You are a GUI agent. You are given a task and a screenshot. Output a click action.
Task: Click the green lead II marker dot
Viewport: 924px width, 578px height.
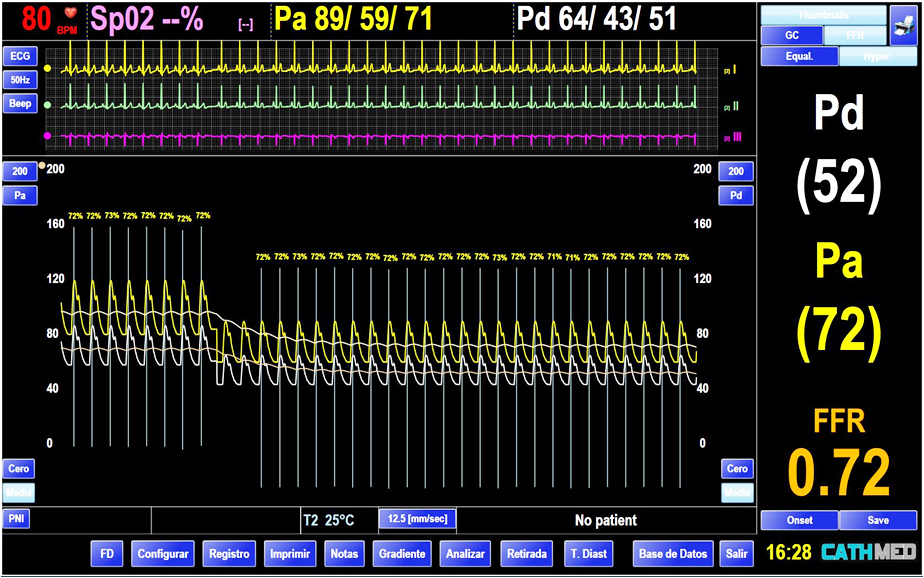(x=47, y=101)
